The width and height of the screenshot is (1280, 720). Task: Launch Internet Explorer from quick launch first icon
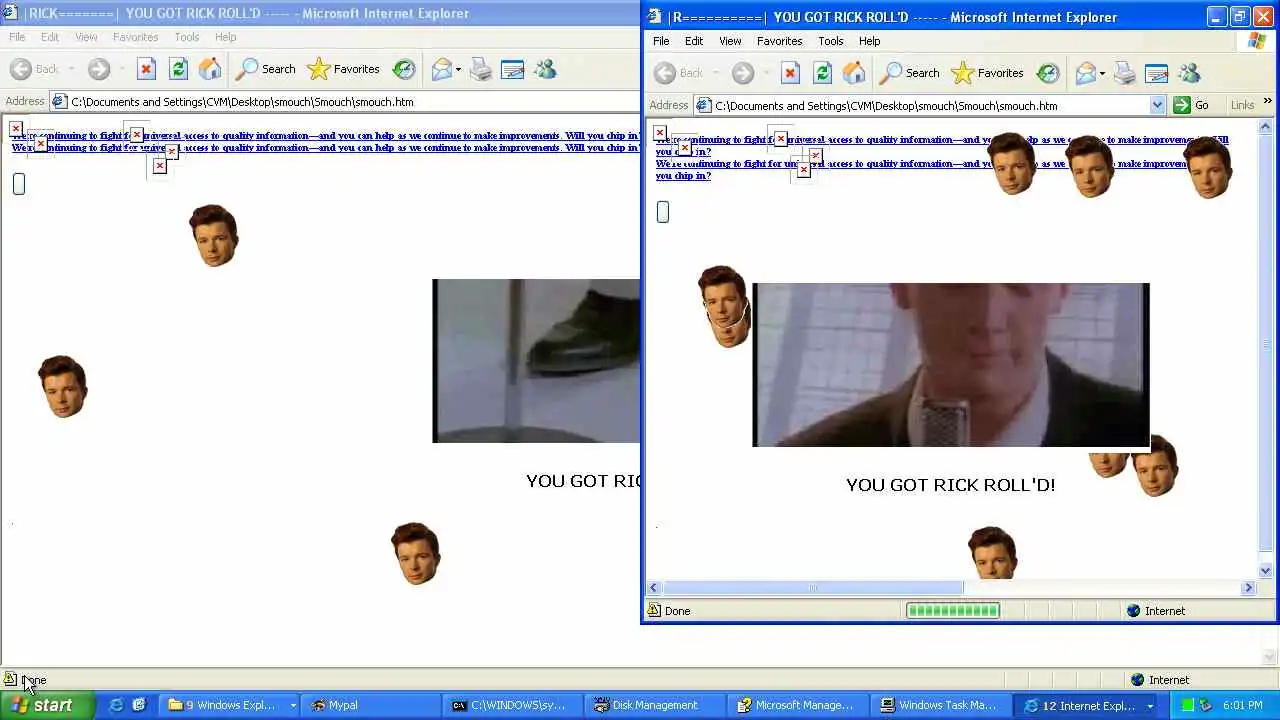pos(117,705)
